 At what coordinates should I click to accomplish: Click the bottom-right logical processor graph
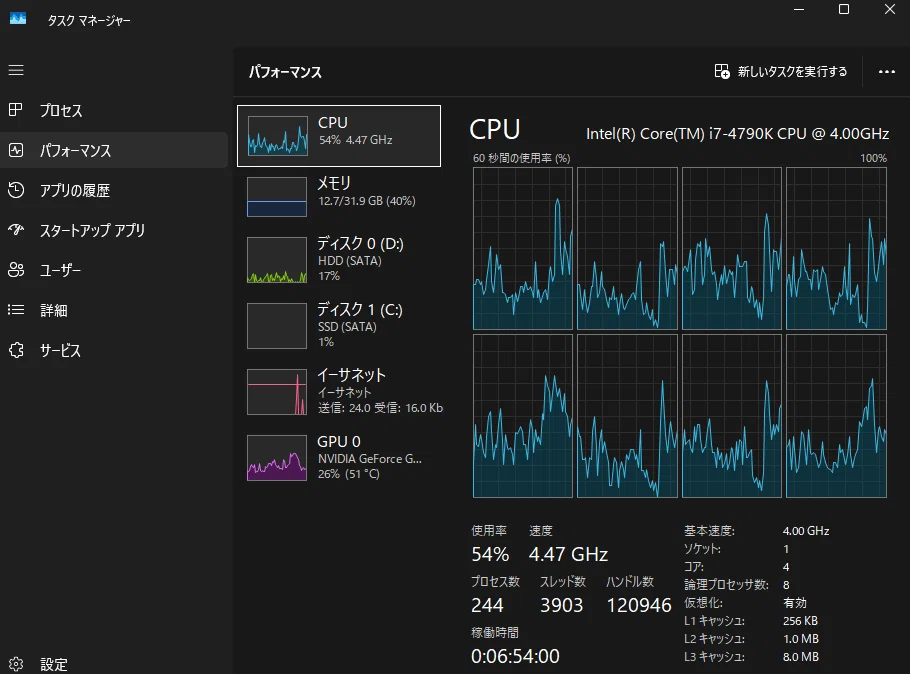(x=836, y=416)
